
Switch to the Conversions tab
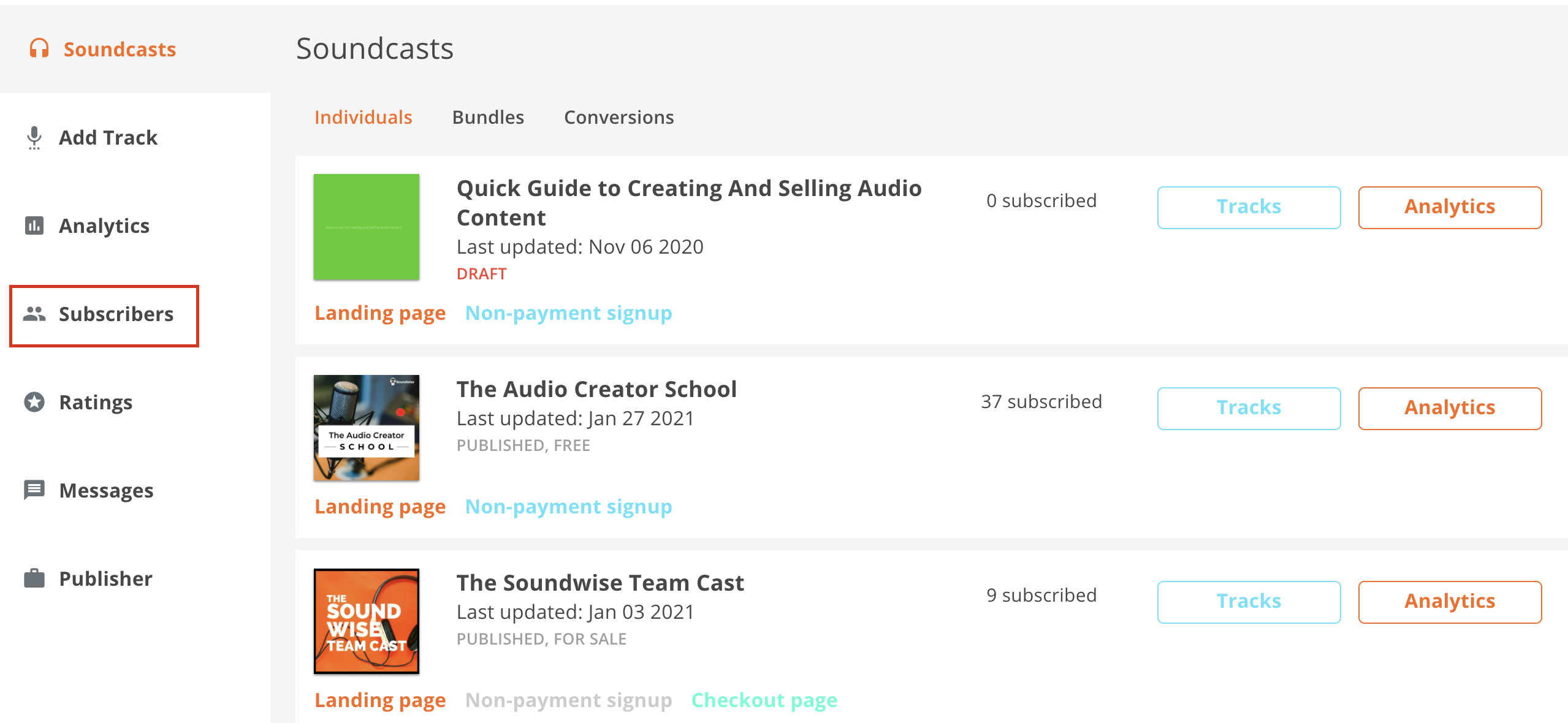pyautogui.click(x=619, y=117)
